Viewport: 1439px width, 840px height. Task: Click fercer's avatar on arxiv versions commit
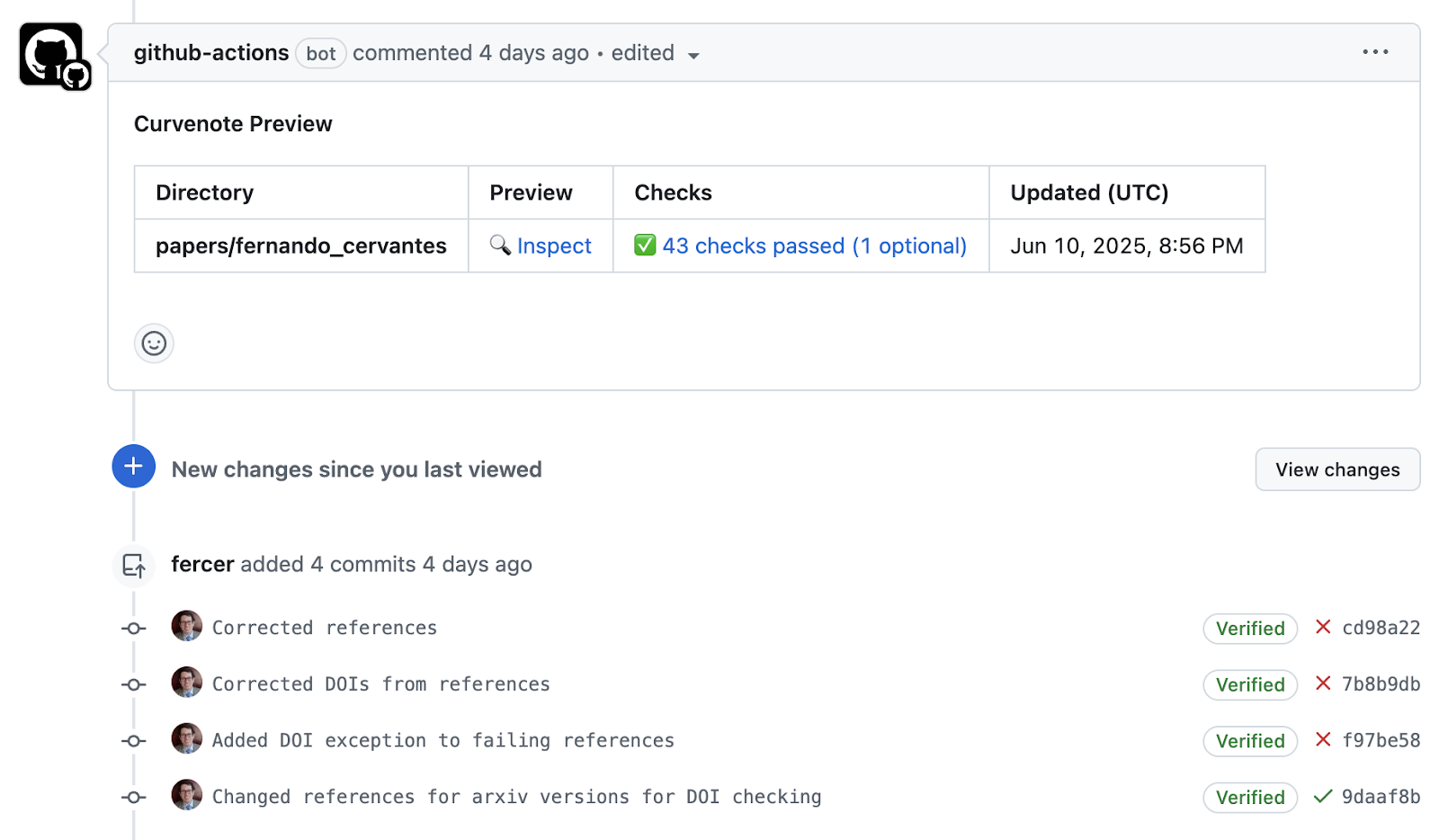coord(186,795)
